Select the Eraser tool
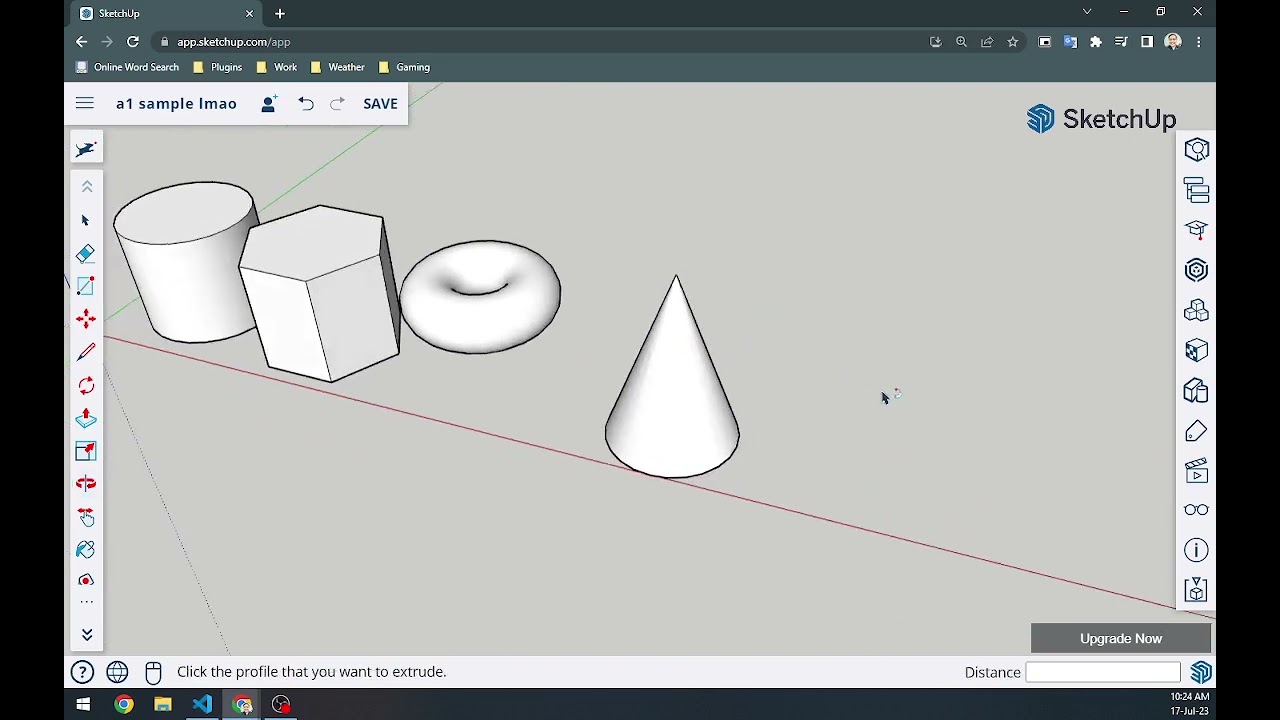 pos(86,253)
